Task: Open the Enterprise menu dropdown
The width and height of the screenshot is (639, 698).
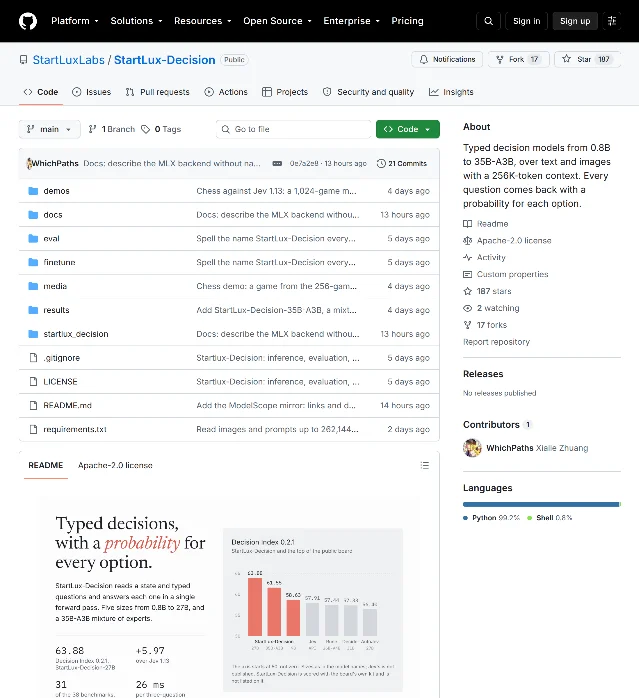Action: click(351, 21)
